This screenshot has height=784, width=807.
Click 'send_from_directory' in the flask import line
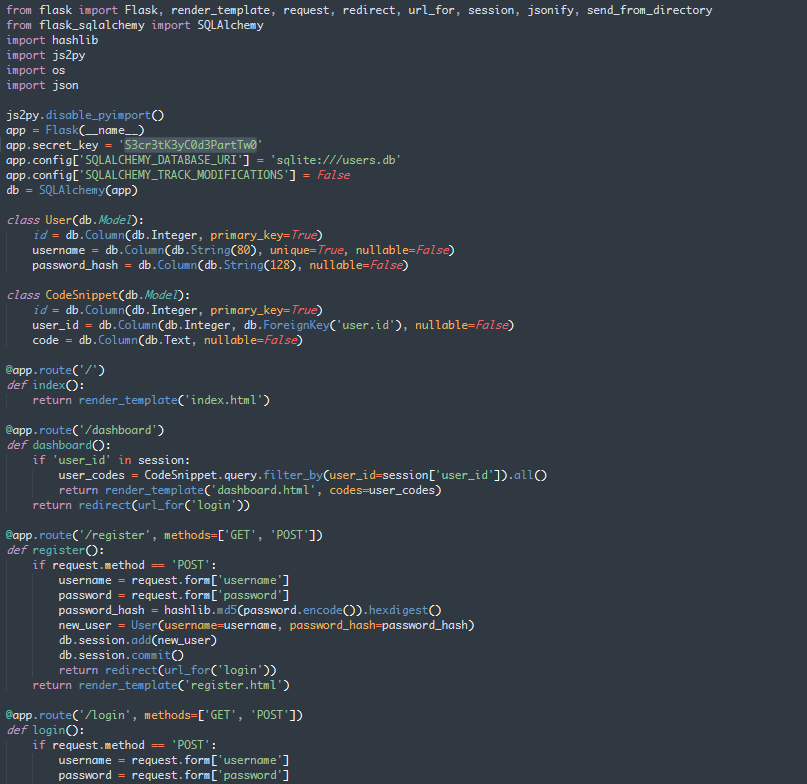click(650, 10)
